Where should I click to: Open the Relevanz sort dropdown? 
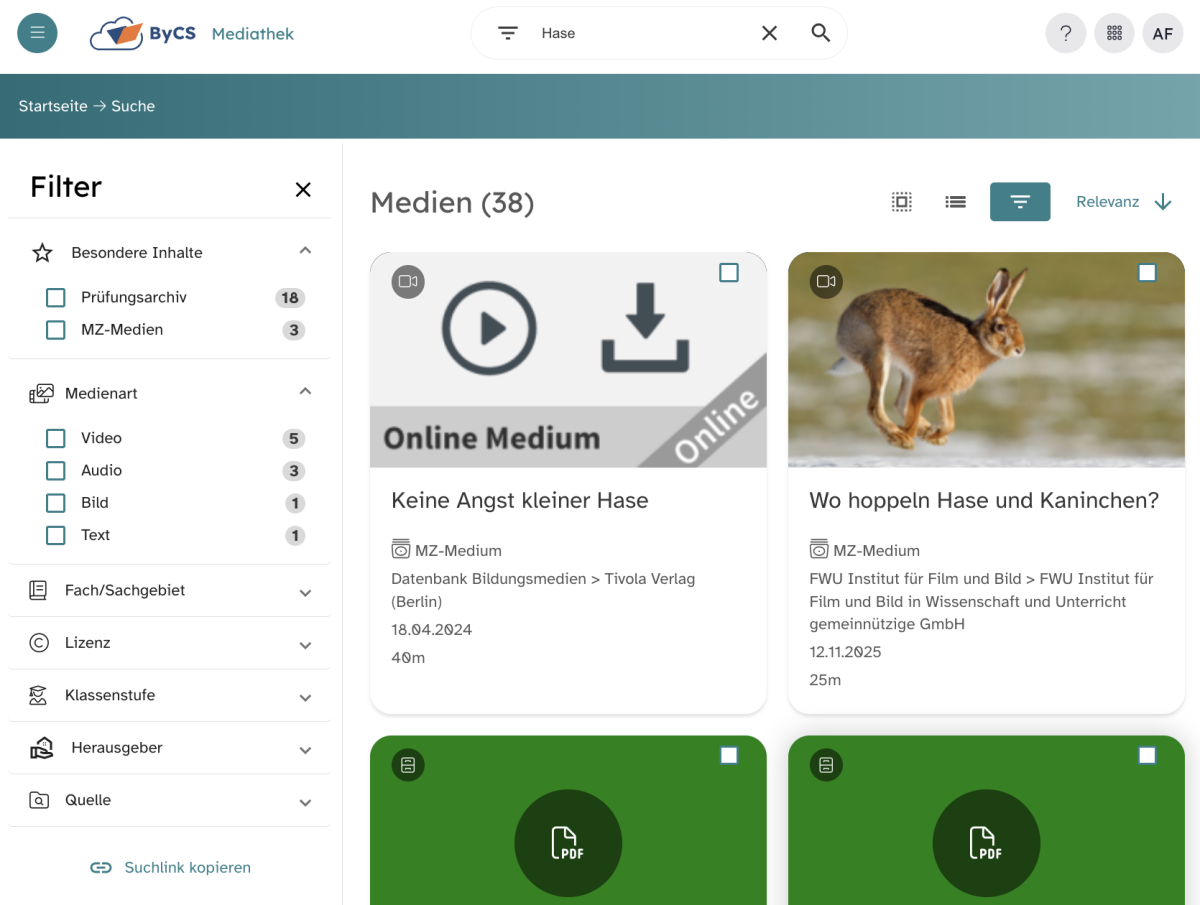(x=1122, y=202)
